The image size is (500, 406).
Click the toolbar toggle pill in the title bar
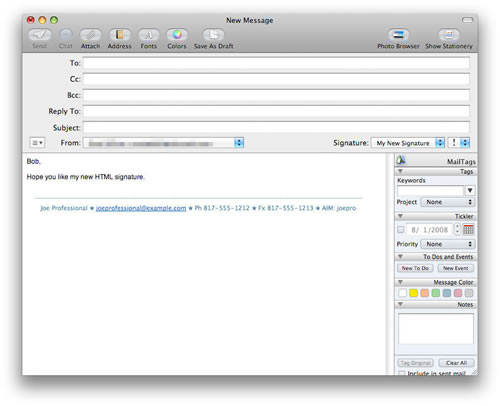(x=467, y=20)
